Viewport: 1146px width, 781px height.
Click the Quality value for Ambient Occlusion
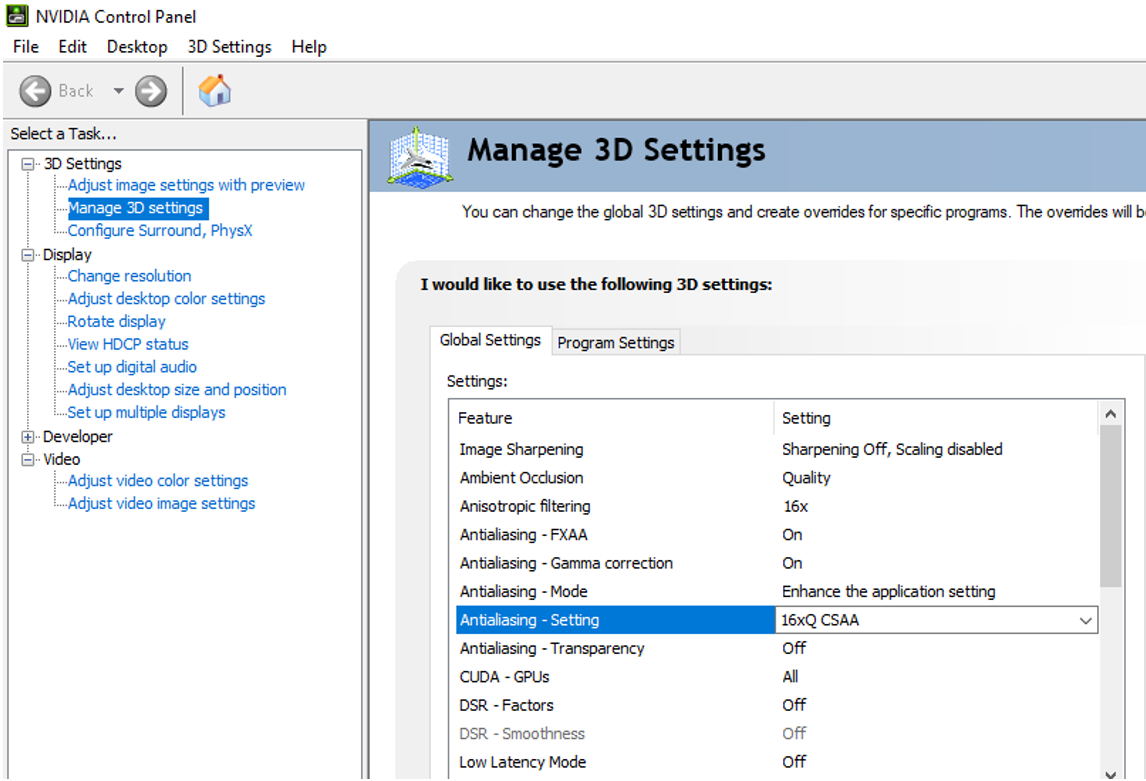806,478
